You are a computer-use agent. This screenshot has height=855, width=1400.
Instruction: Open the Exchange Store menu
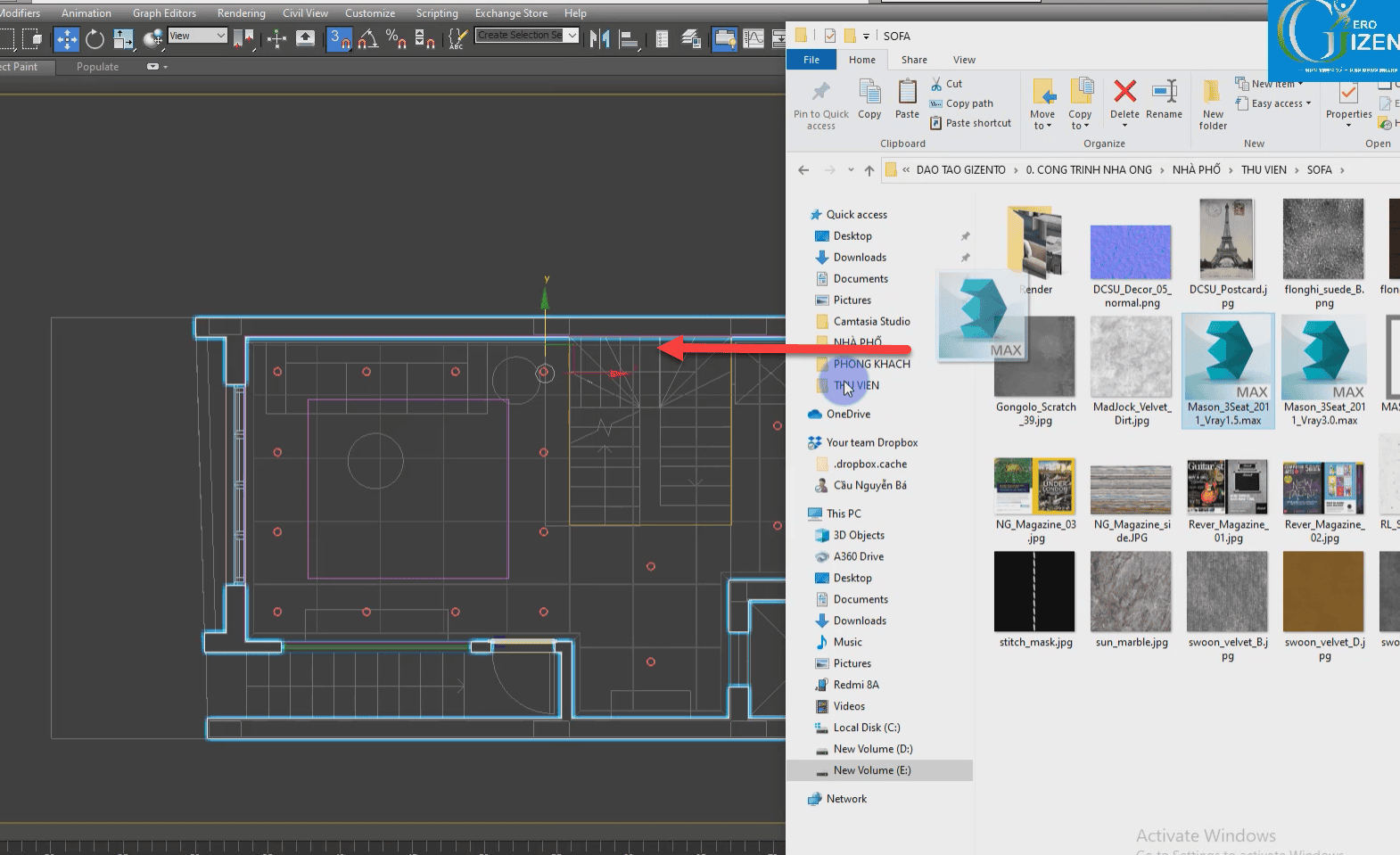tap(511, 13)
